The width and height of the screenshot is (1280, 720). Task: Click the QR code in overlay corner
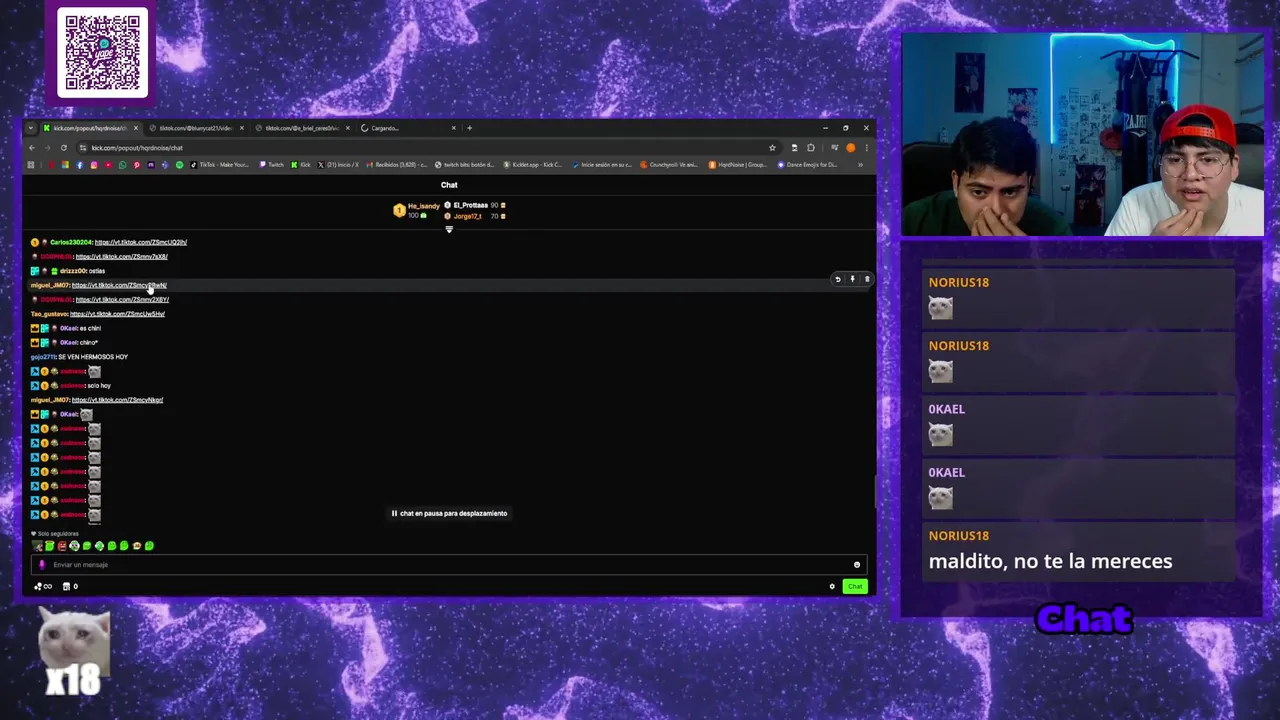pos(102,52)
